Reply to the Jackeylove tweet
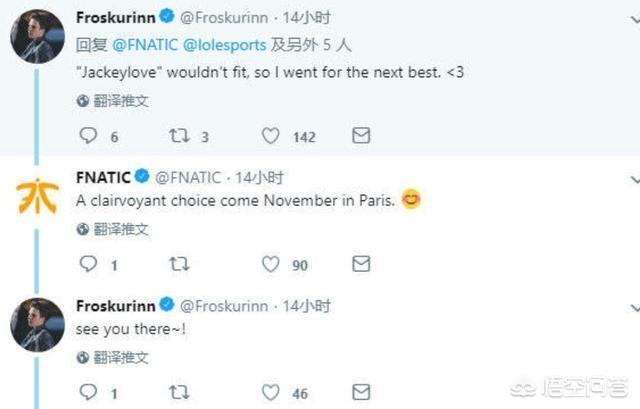Screen dimensions: 640x409 (88, 136)
